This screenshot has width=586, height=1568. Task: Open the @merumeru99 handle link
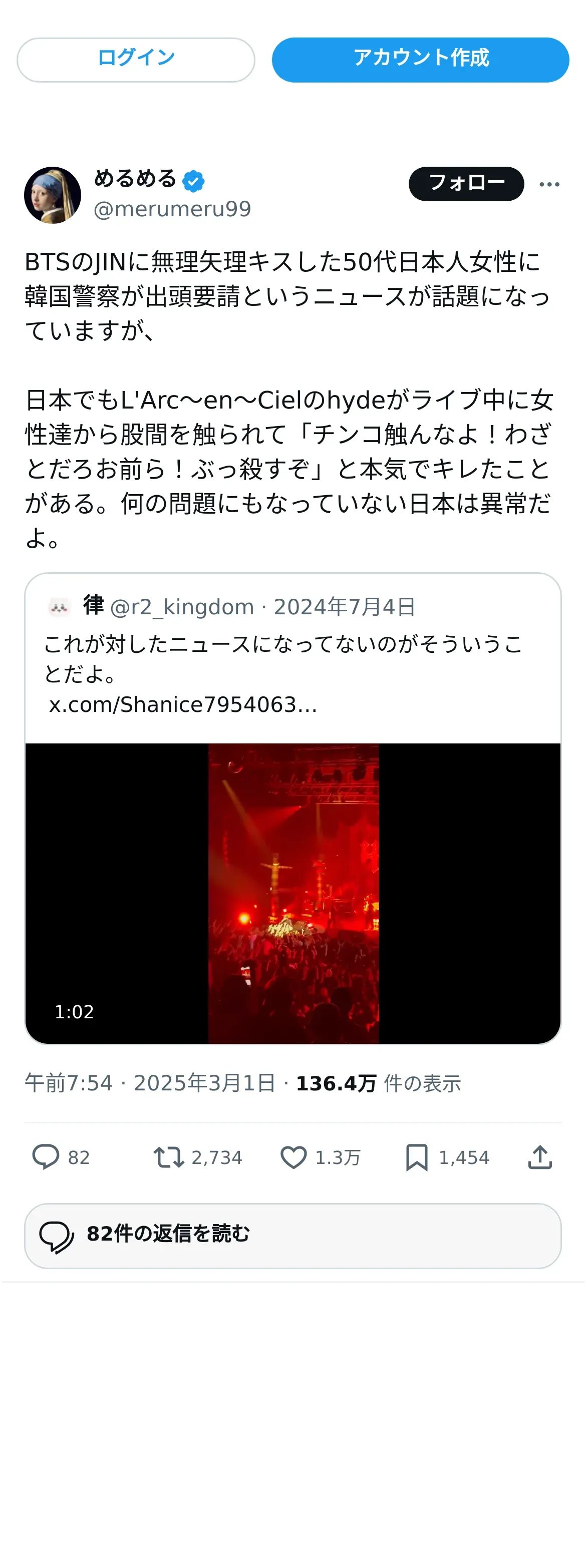pos(172,209)
